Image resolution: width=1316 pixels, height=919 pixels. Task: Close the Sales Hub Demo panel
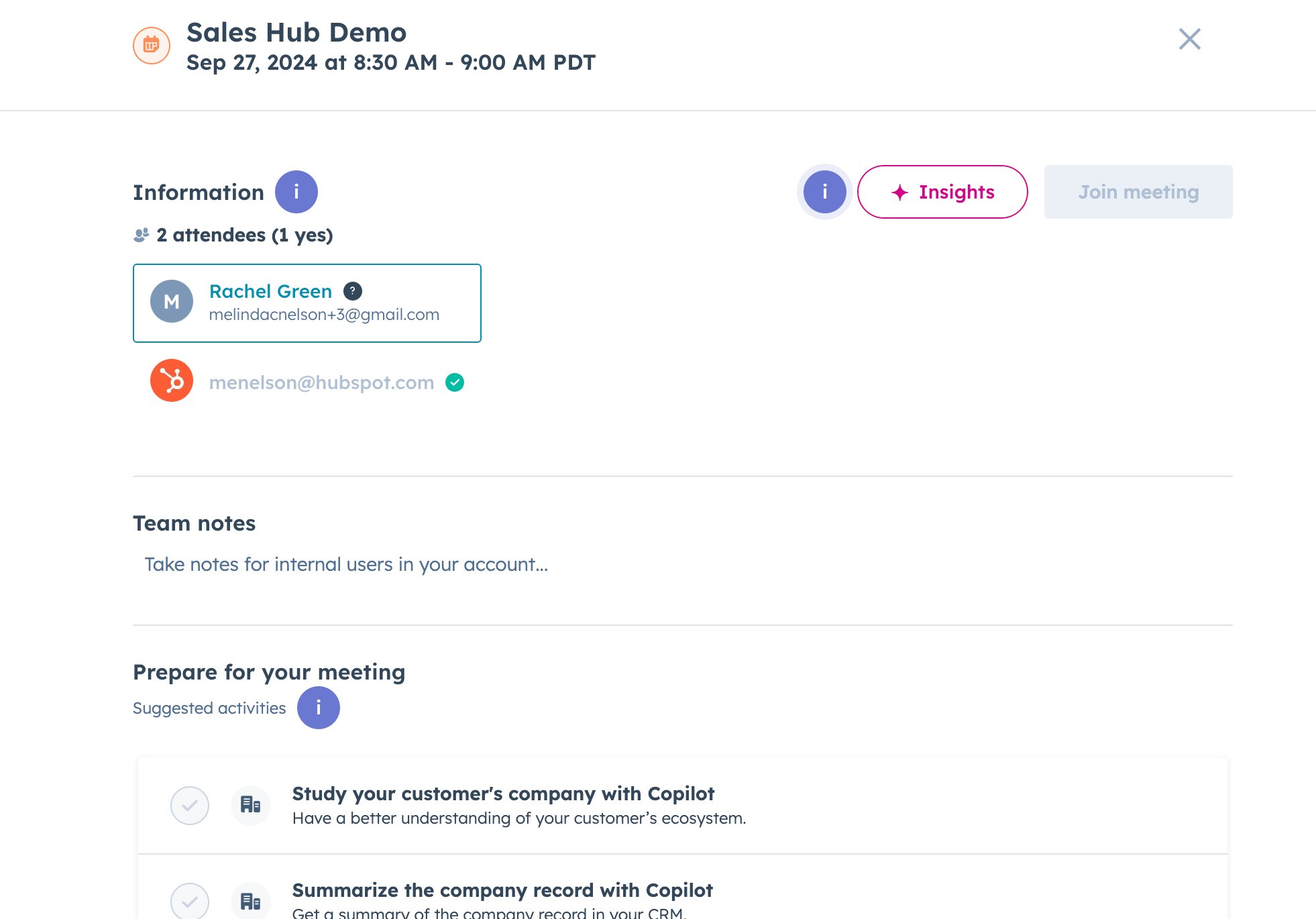1189,39
